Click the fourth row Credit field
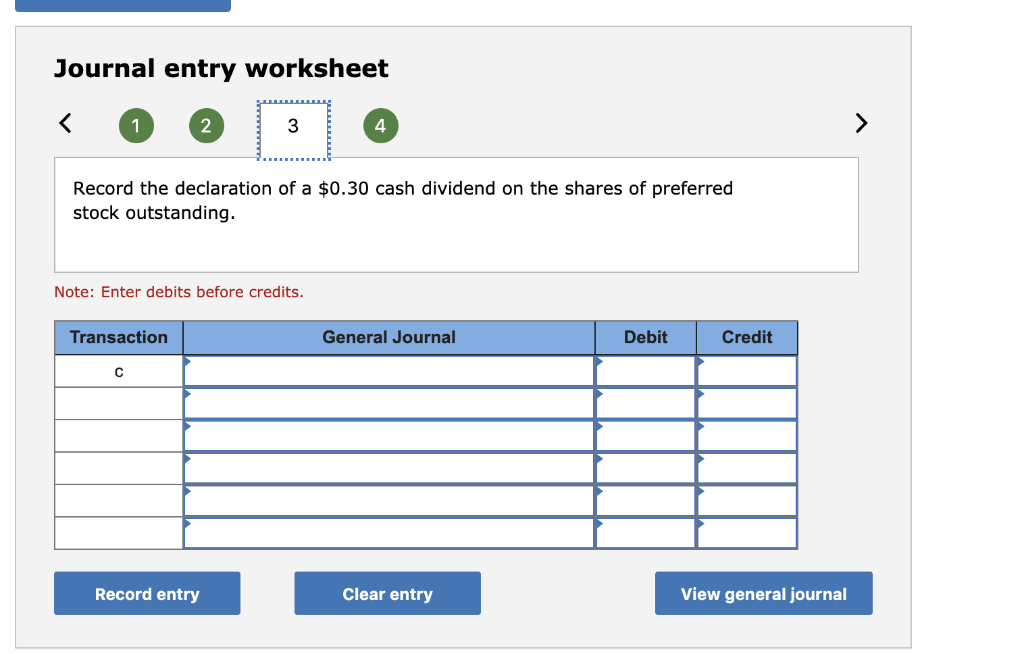 747,468
